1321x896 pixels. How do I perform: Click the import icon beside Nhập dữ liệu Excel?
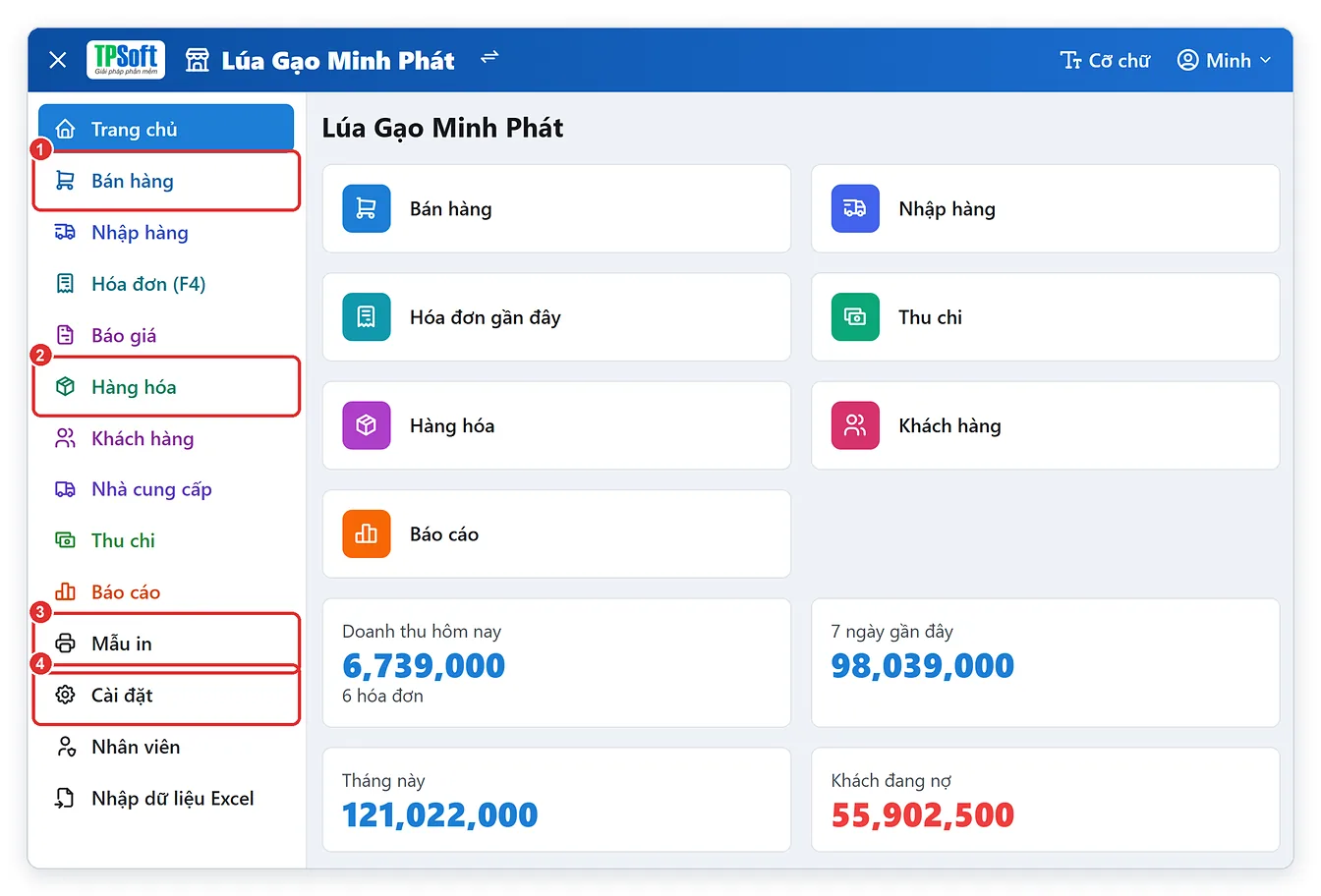65,798
